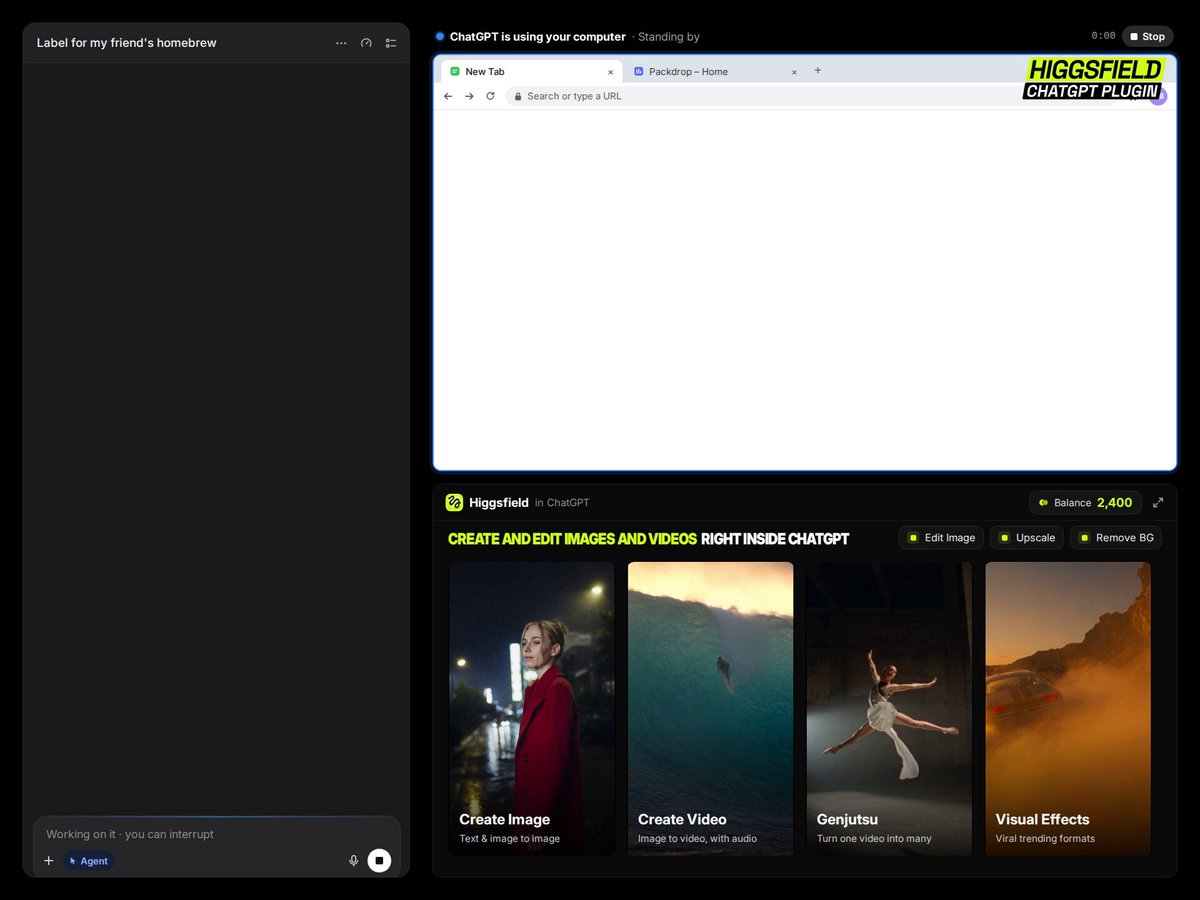
Task: Switch to the New Tab browser tab
Action: [531, 72]
